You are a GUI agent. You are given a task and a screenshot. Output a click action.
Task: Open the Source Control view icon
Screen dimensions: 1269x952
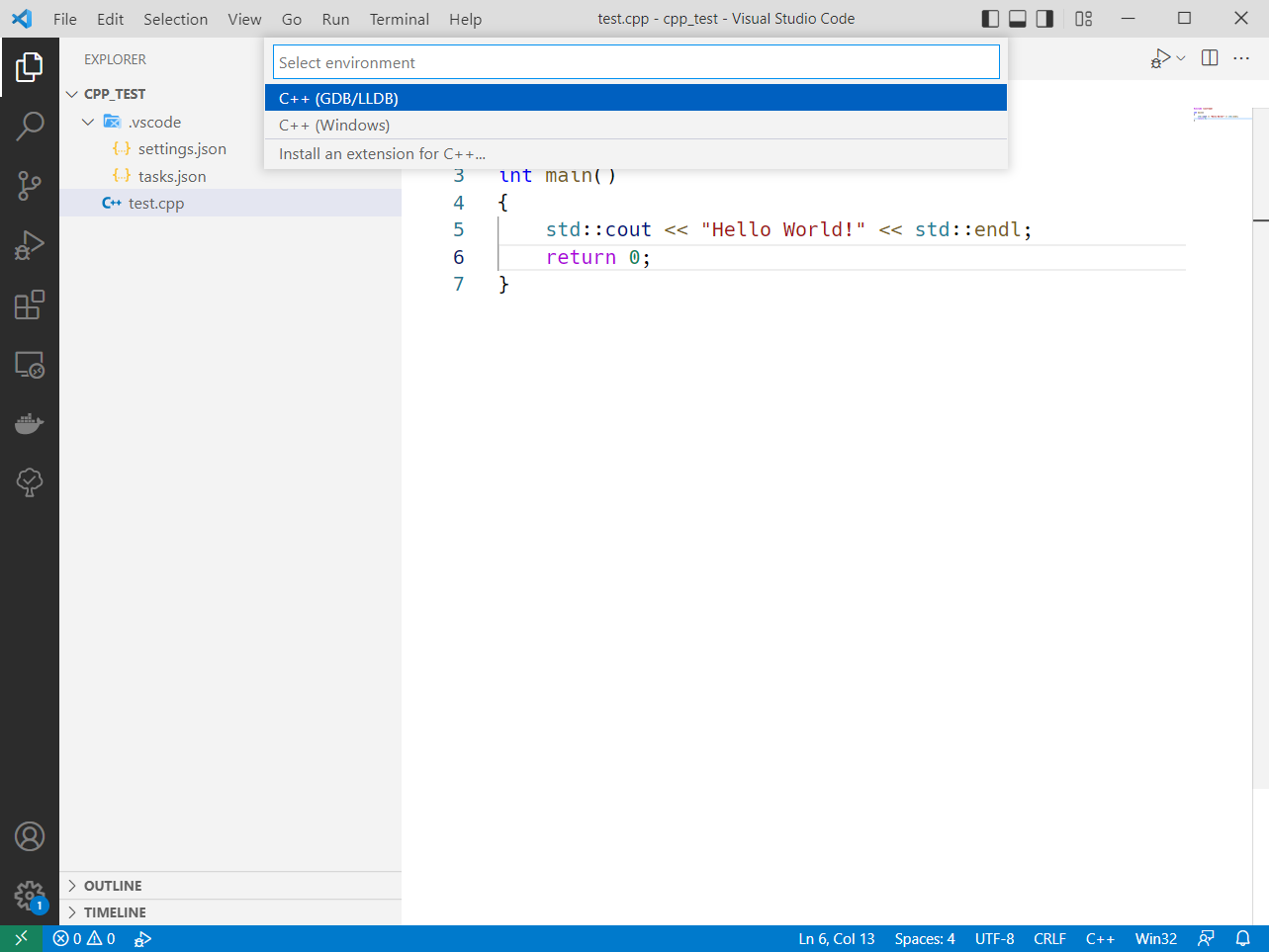30,186
